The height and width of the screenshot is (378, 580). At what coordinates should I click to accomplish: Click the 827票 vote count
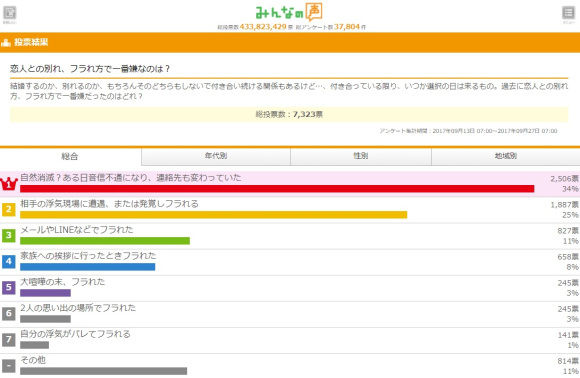point(568,230)
